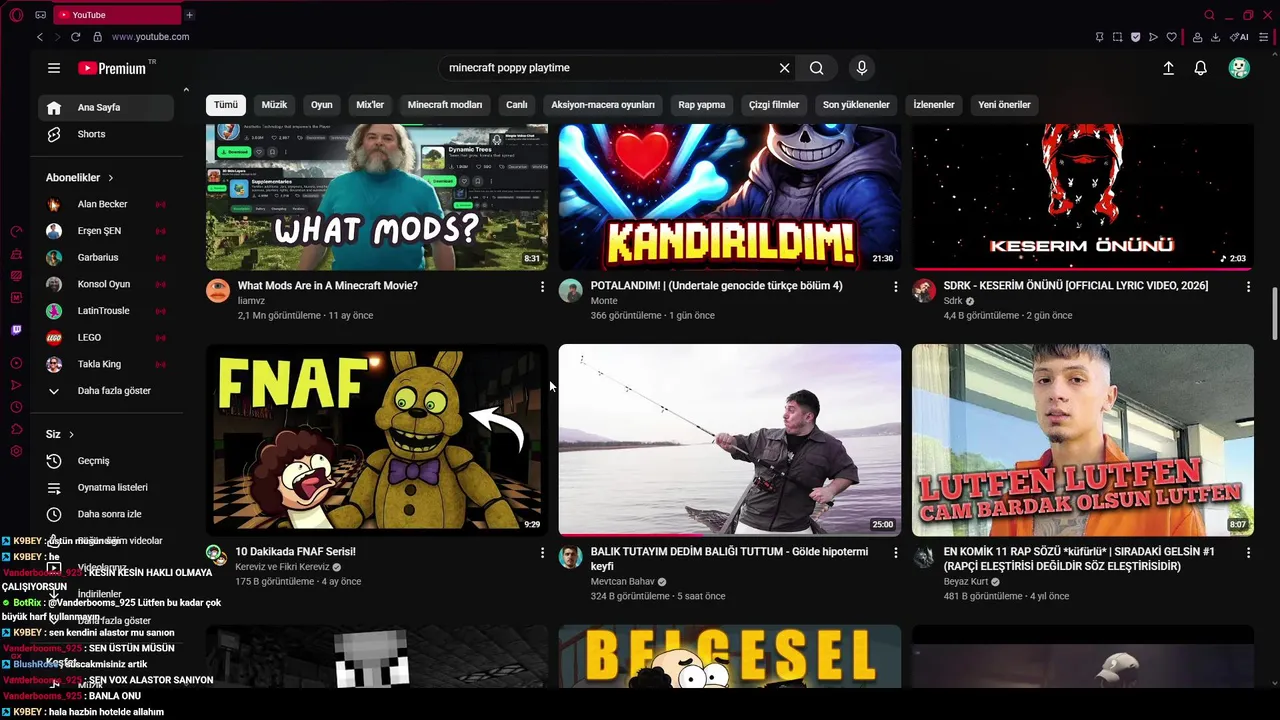The image size is (1280, 720).
Task: Toggle the ad blocker shield icon
Action: [1135, 37]
